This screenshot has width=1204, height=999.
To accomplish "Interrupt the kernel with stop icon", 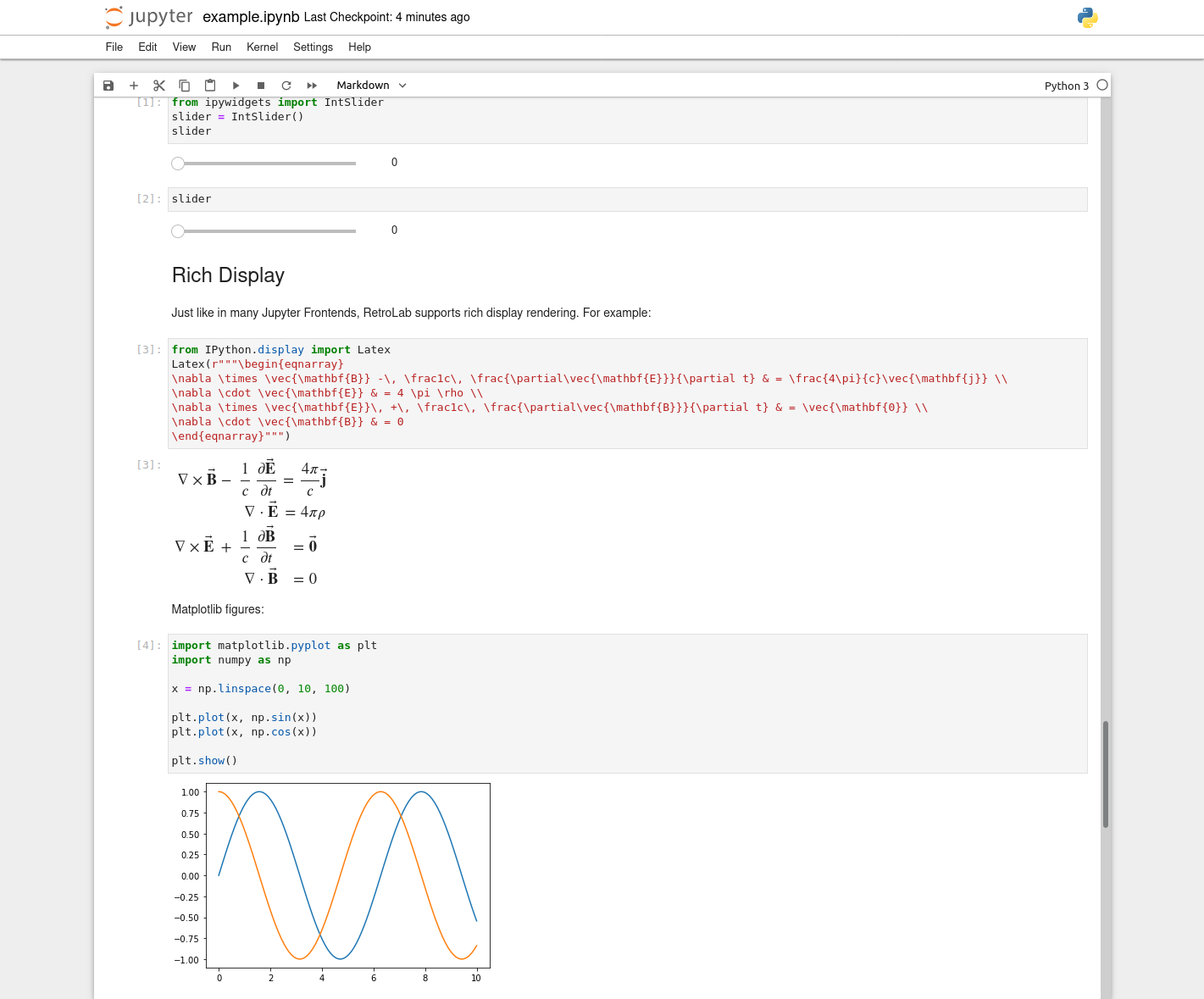I will [261, 86].
